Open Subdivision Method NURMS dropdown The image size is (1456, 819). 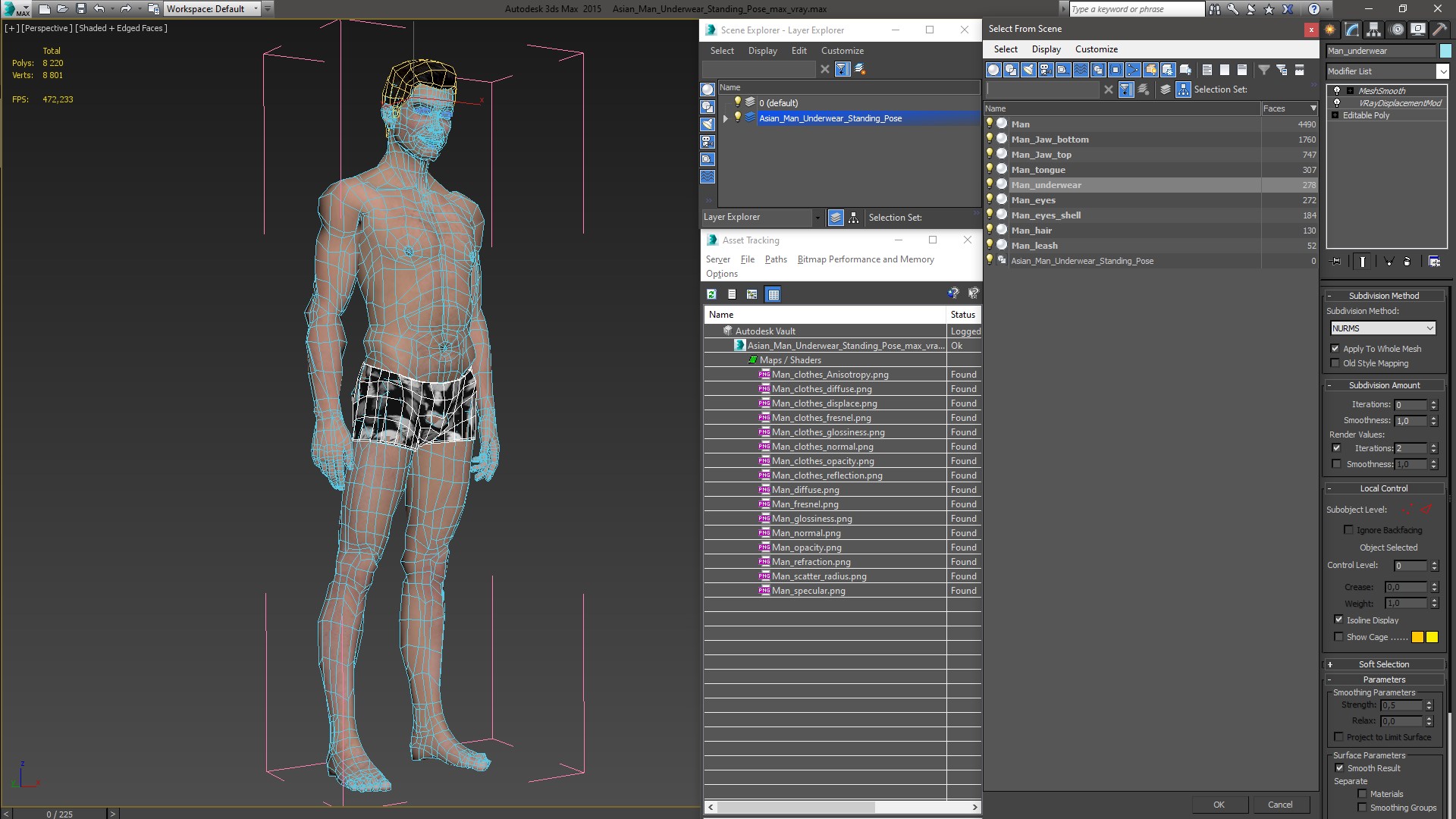pyautogui.click(x=1383, y=328)
